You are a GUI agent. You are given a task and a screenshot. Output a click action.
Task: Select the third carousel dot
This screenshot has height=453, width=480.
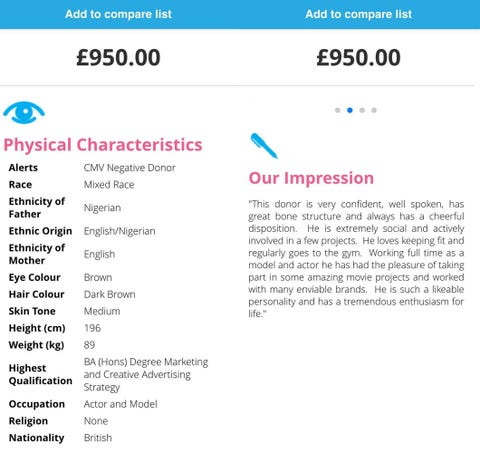(362, 110)
